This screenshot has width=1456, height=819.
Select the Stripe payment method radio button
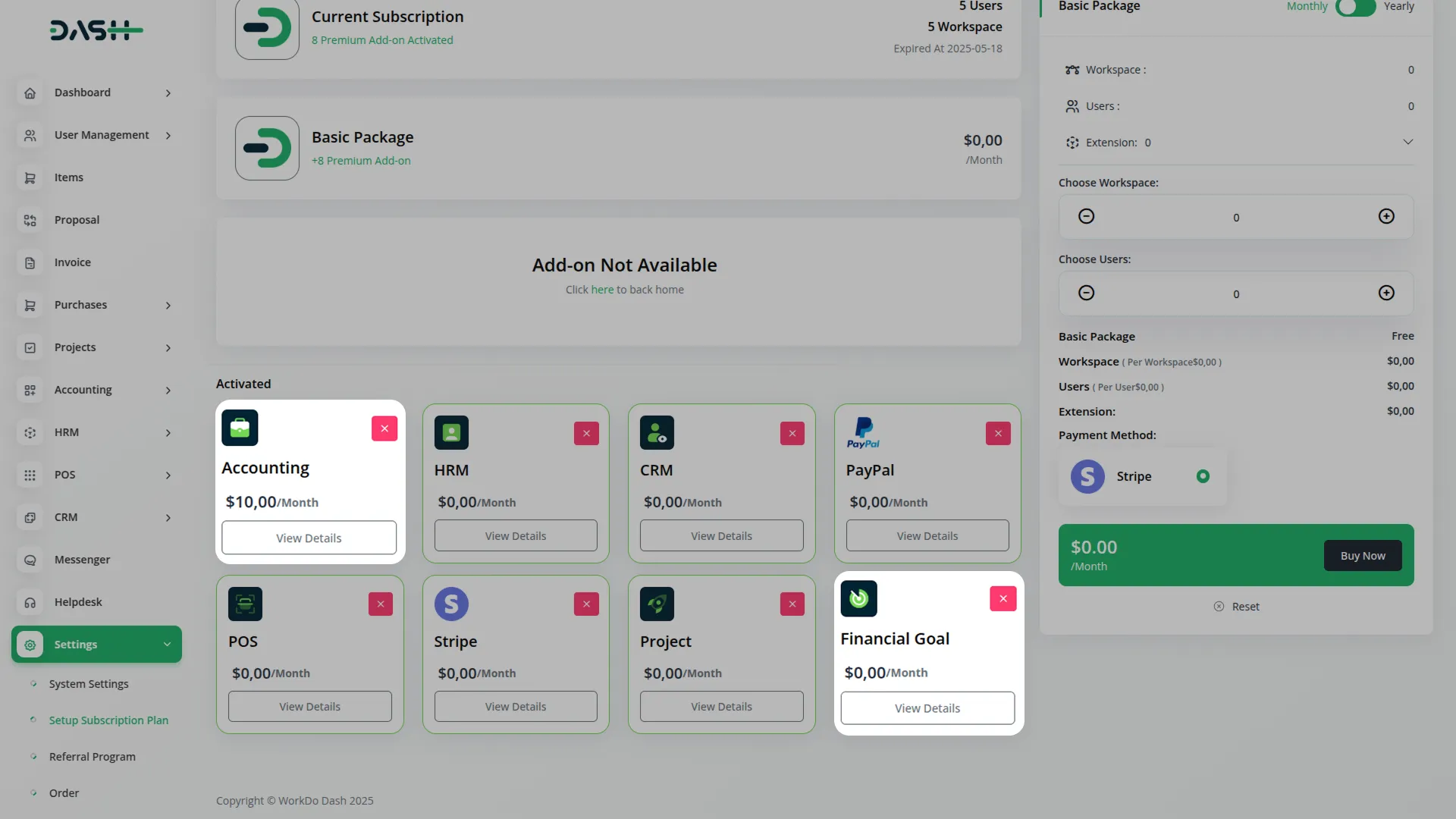1203,476
